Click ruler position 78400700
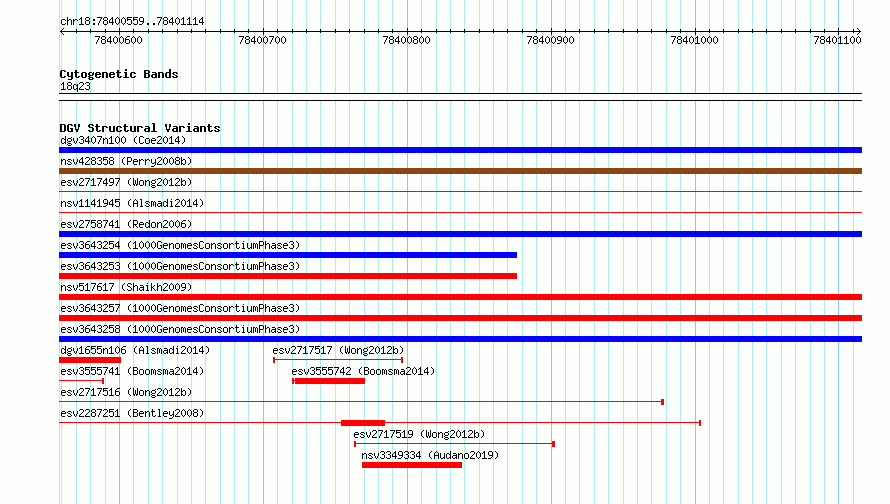890x504 pixels. click(x=263, y=40)
